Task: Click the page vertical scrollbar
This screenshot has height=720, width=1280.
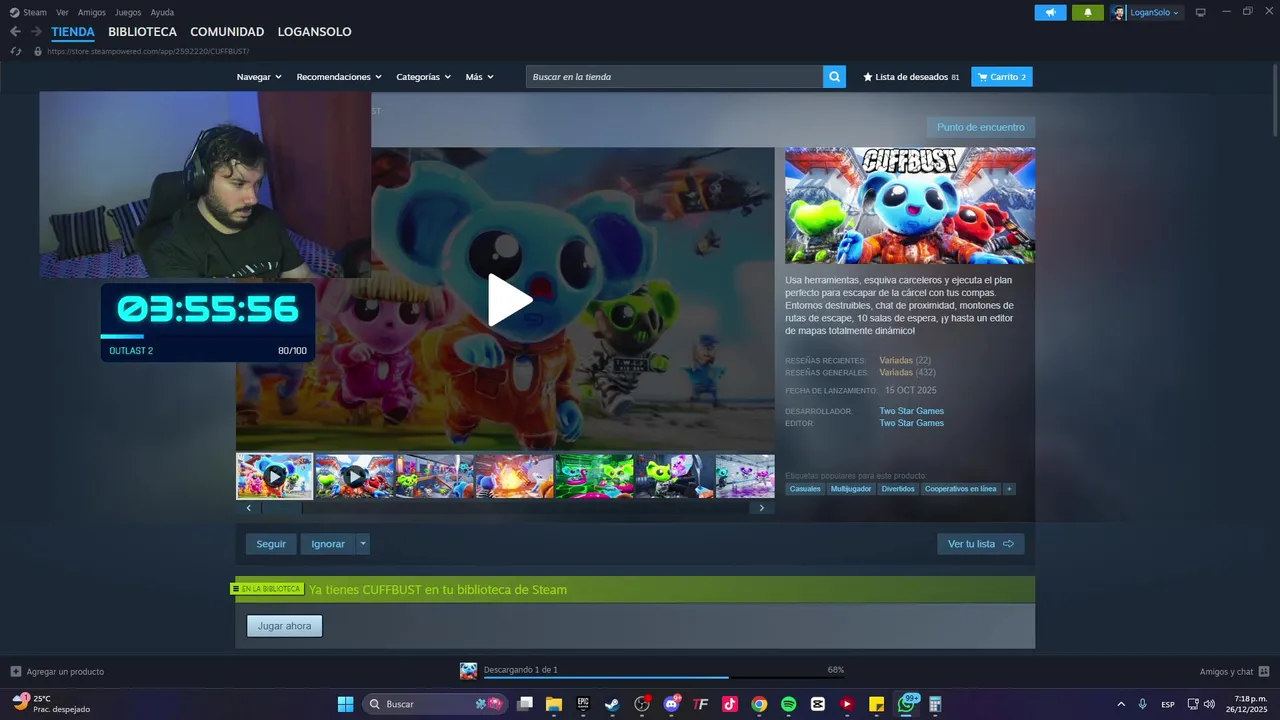Action: [1275, 100]
